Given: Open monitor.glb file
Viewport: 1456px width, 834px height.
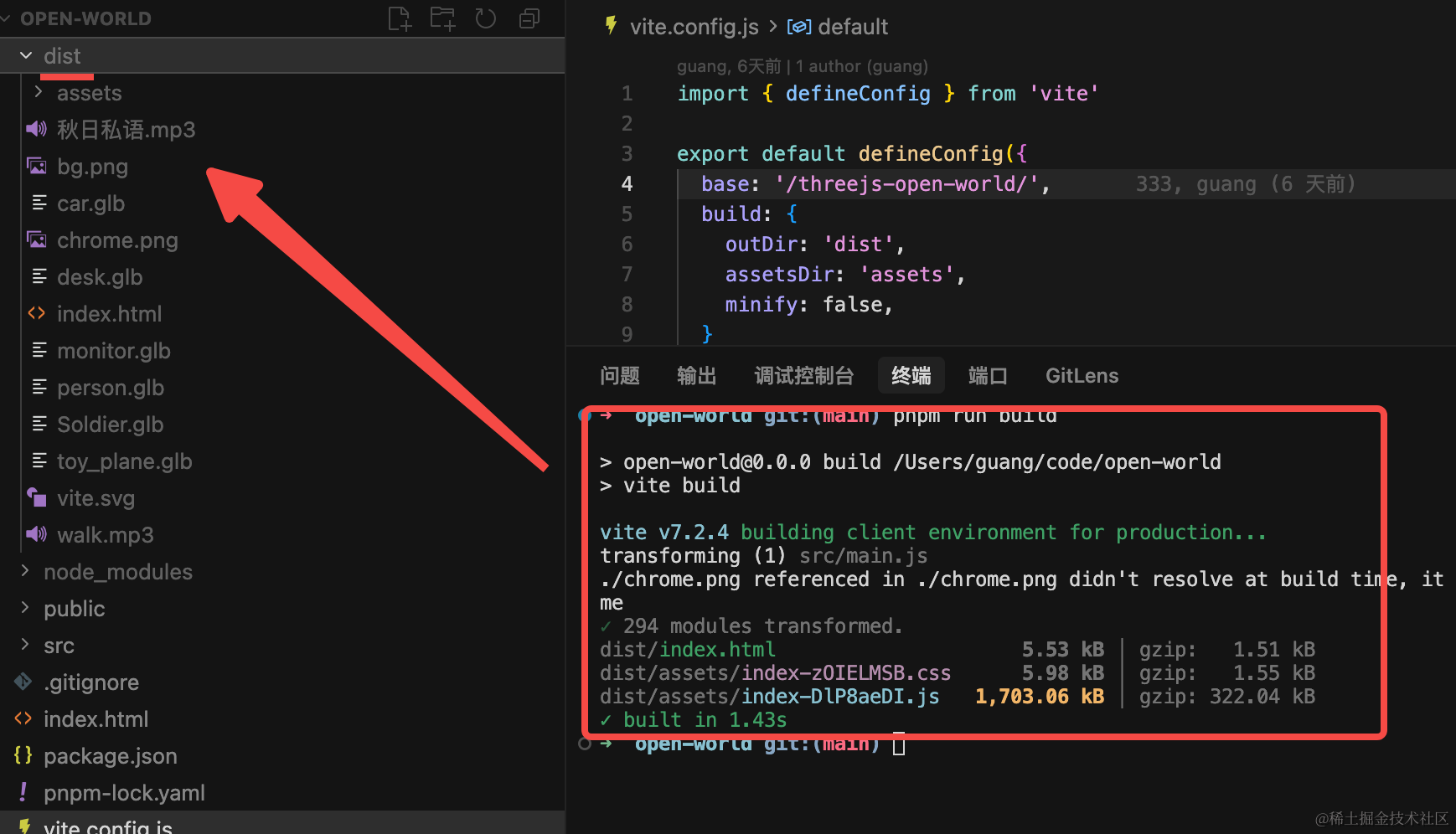Looking at the screenshot, I should pyautogui.click(x=114, y=350).
